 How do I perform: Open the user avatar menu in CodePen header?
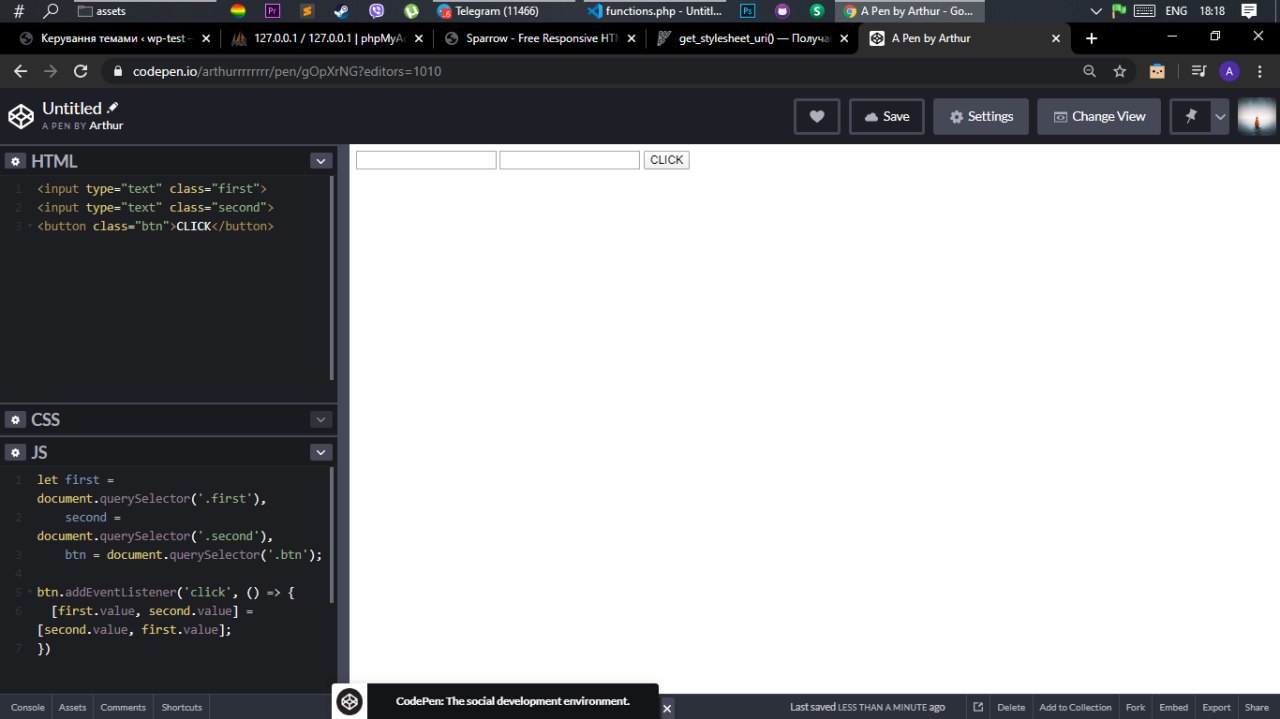pos(1257,116)
